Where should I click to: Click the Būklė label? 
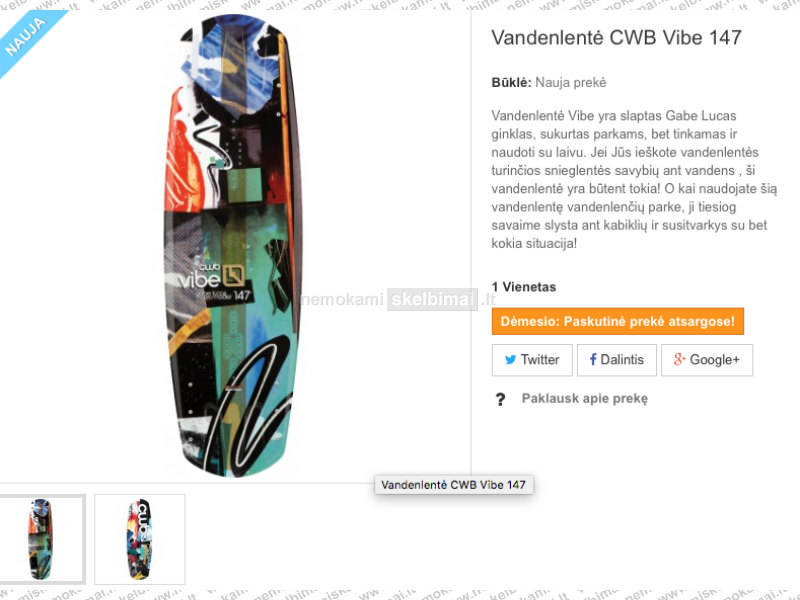[x=511, y=83]
